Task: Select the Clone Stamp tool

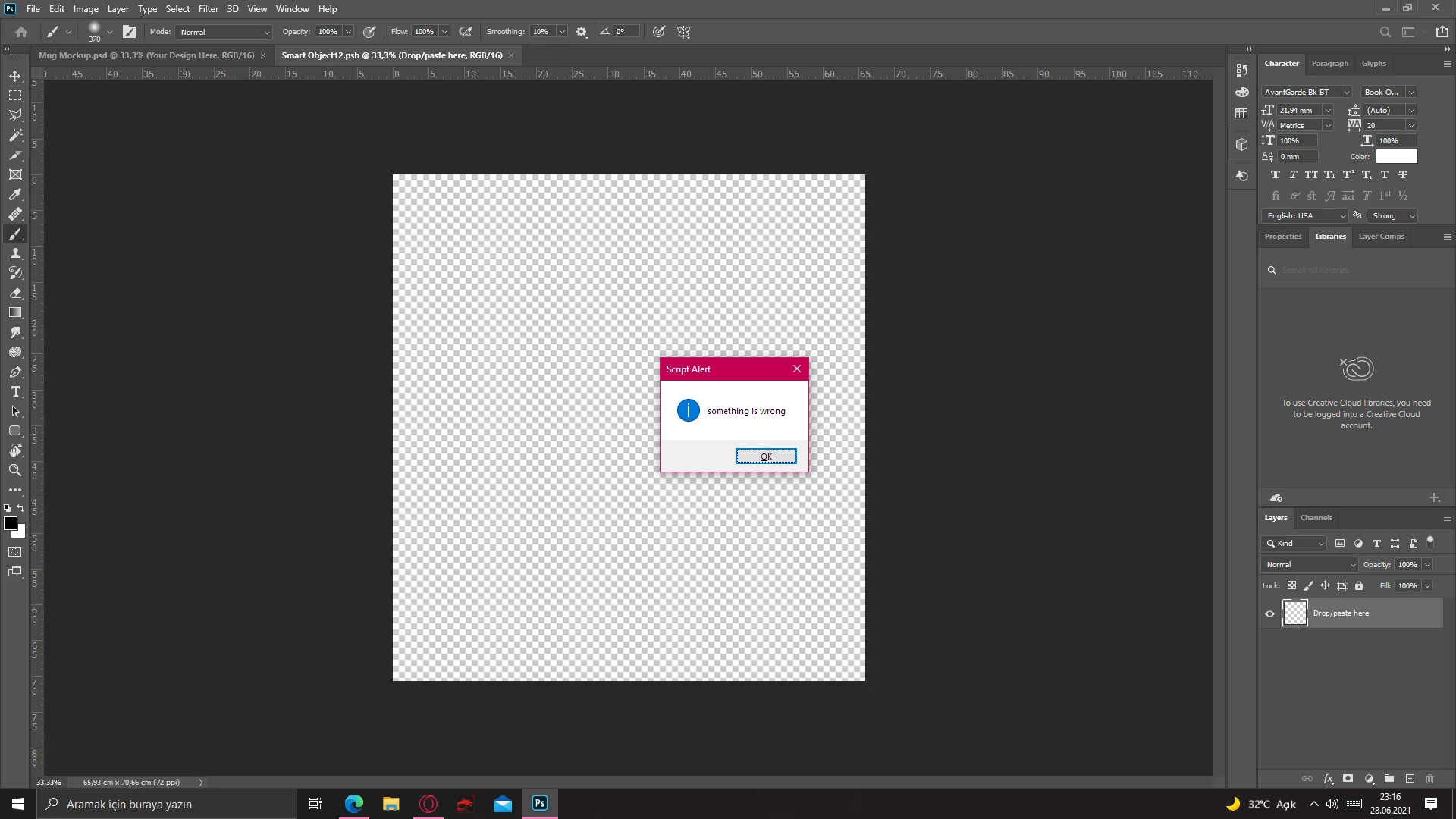Action: [15, 253]
